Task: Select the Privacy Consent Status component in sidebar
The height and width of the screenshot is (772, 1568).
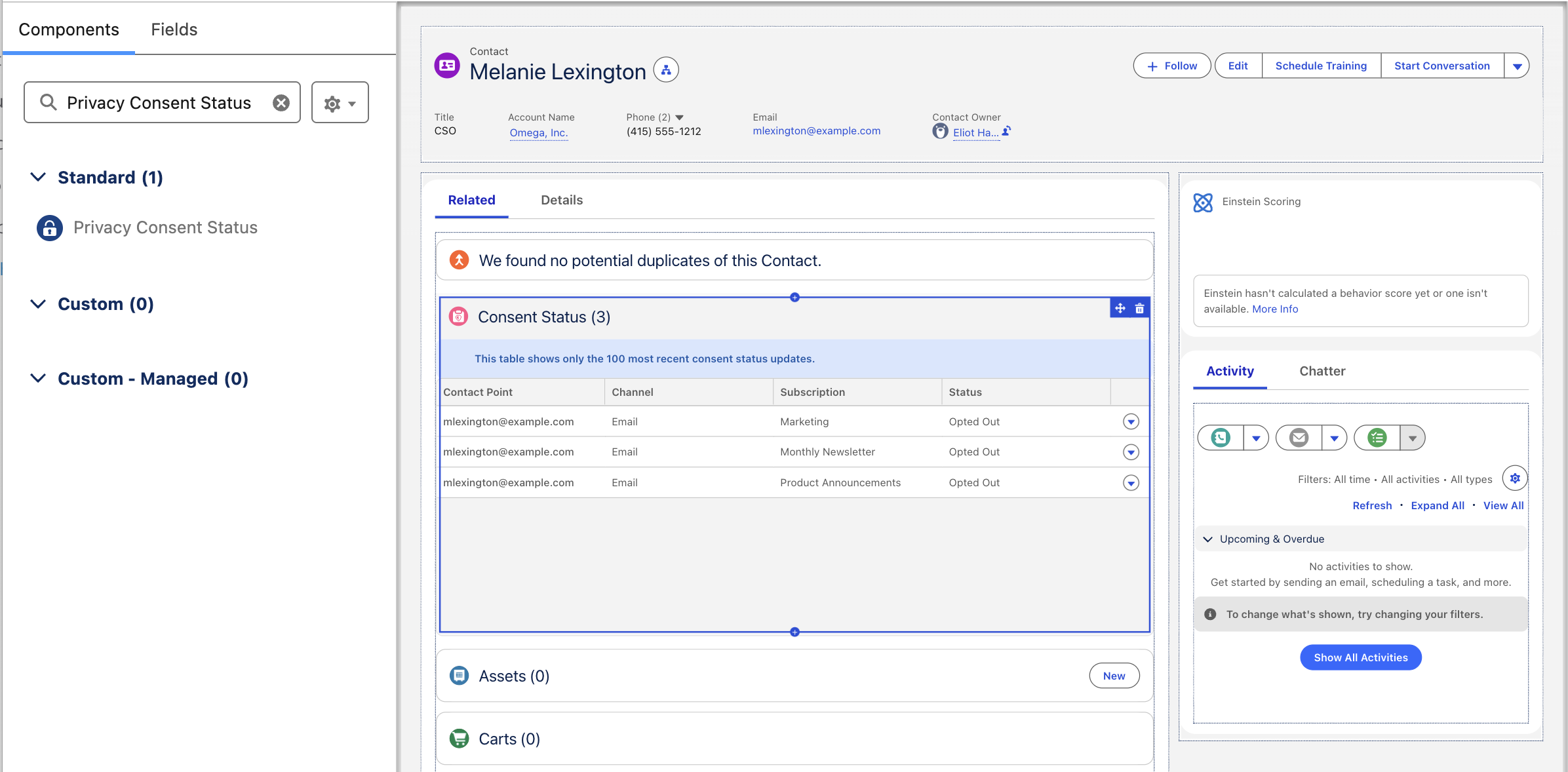Action: tap(165, 227)
